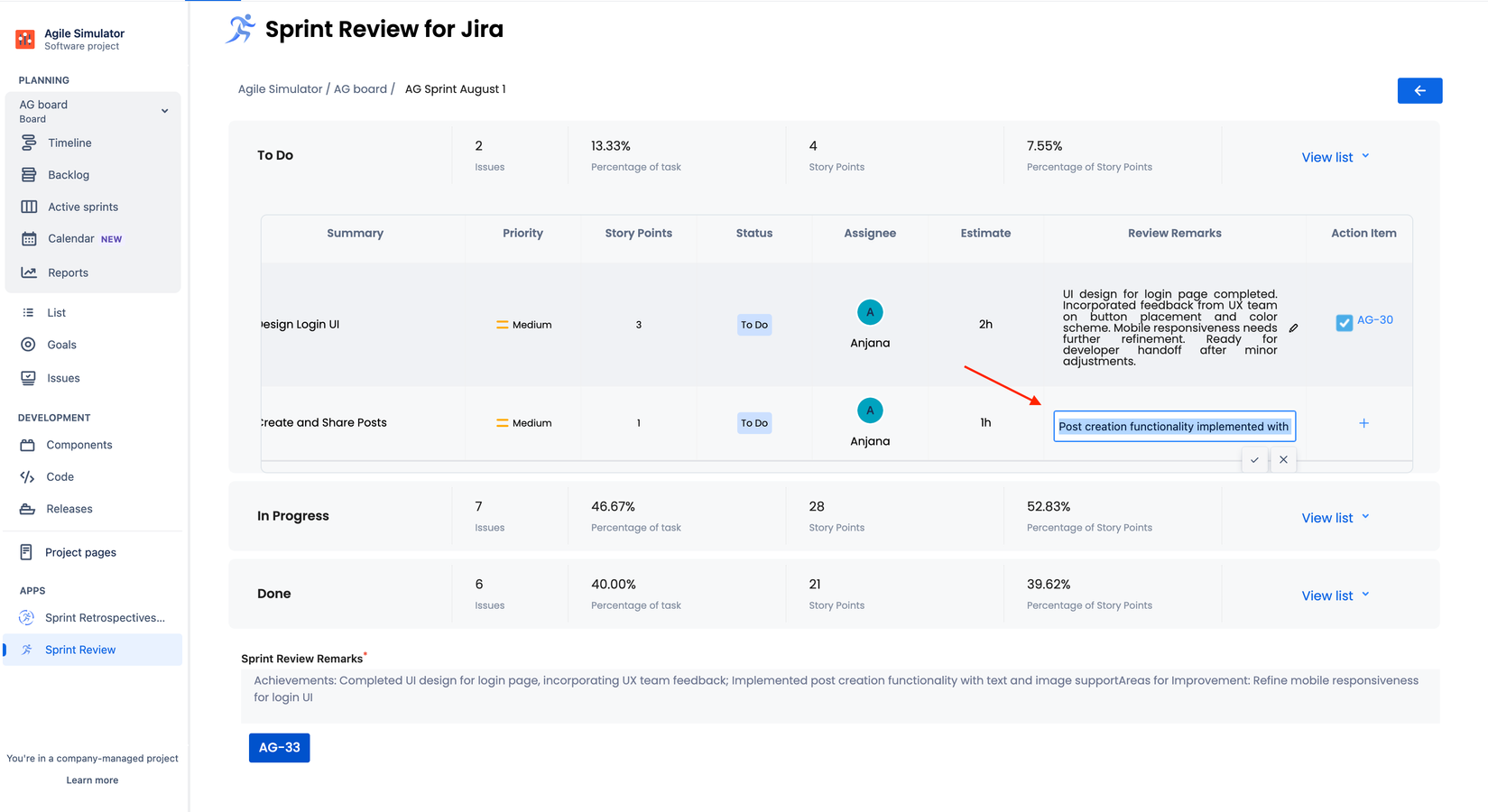This screenshot has width=1488, height=812.
Task: Open Releases section
Action: coord(69,509)
